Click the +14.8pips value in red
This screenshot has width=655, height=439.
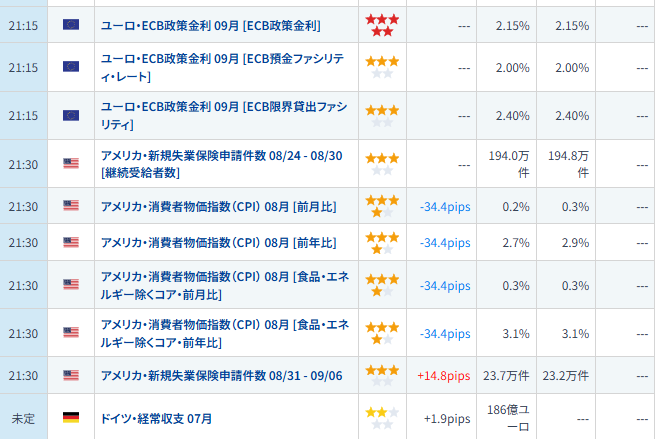tap(443, 375)
